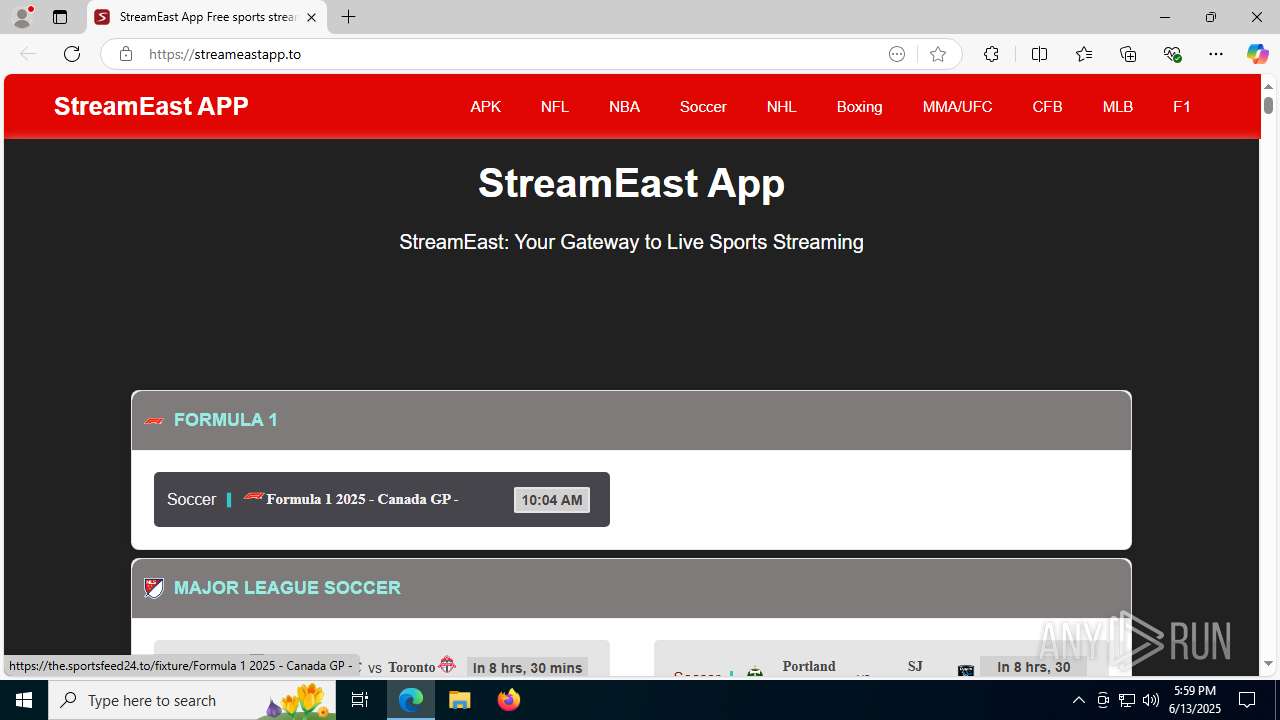Click the taskbar search box

point(192,700)
